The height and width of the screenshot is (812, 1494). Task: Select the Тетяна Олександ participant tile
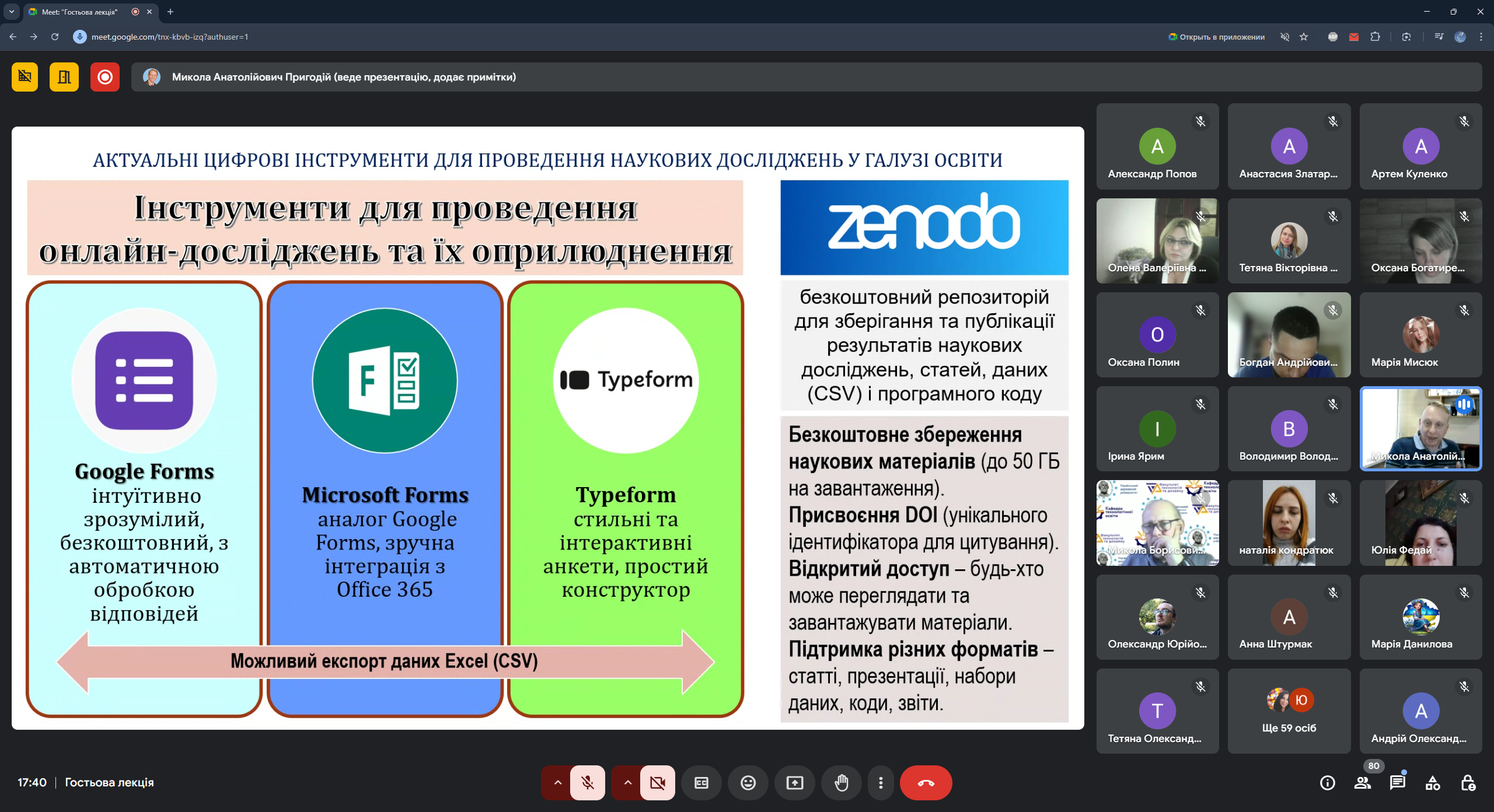1157,711
